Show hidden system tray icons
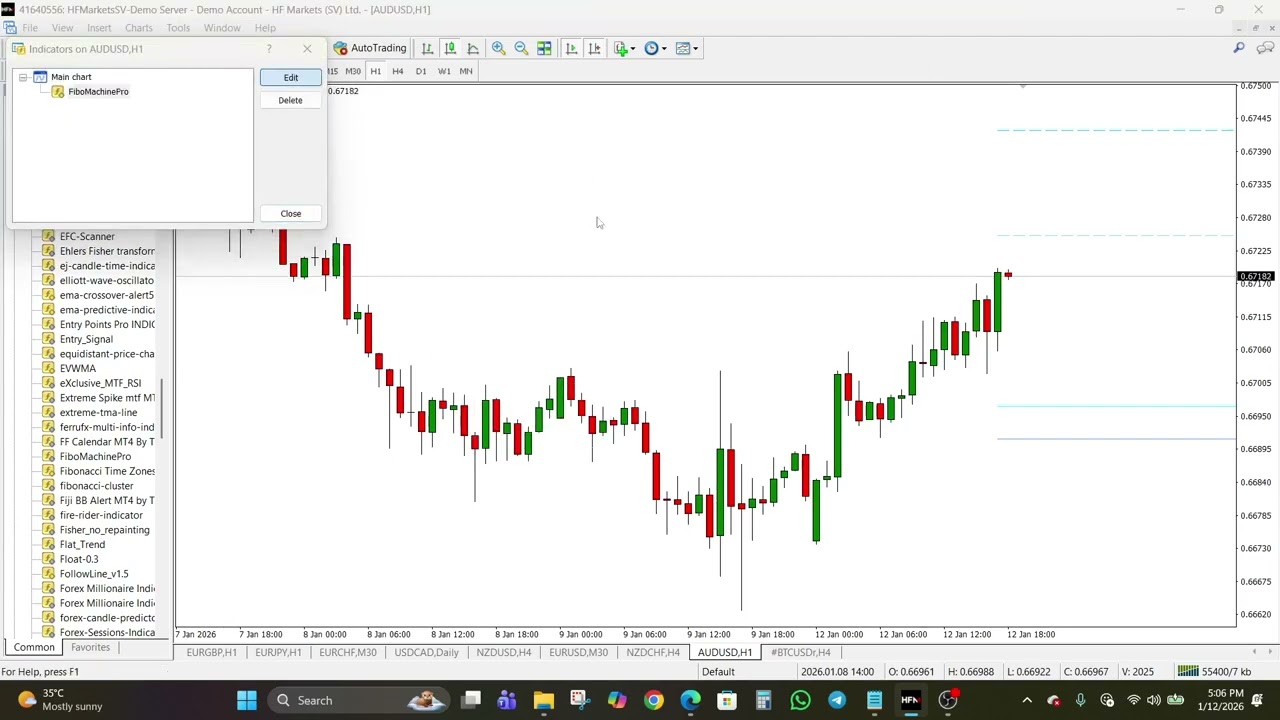This screenshot has width=1280, height=720. tap(1026, 700)
